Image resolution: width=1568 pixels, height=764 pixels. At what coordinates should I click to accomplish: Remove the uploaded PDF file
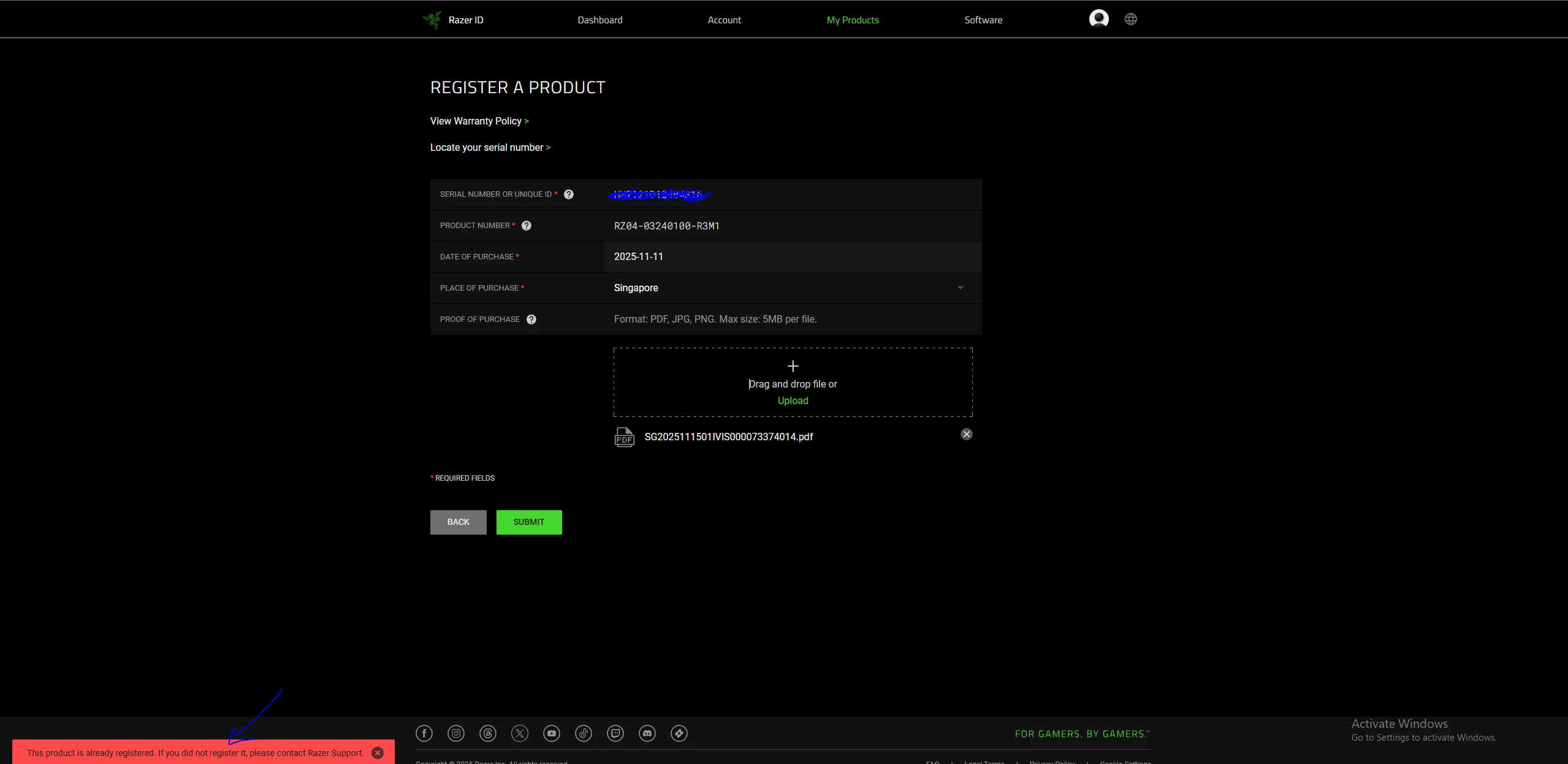pyautogui.click(x=967, y=434)
